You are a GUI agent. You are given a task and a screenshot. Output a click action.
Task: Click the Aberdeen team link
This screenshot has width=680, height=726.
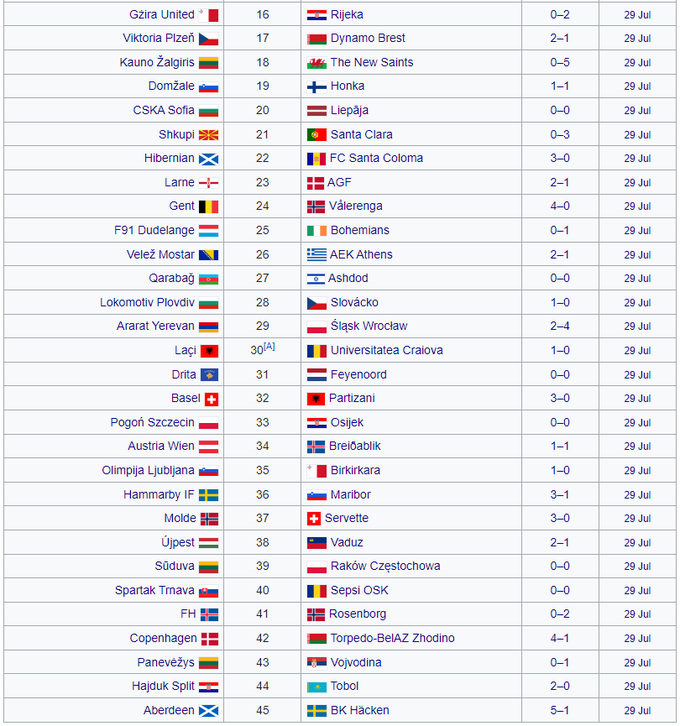[169, 710]
